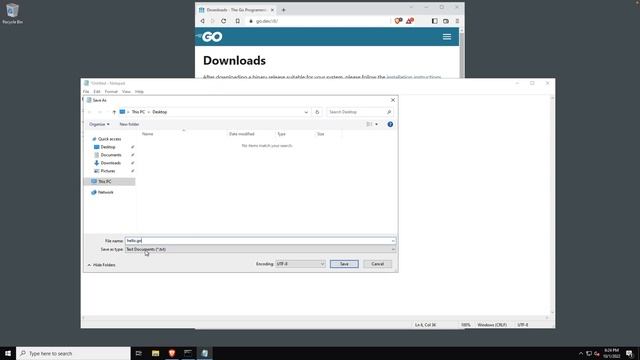Select Pictures in the navigation pane

click(108, 171)
